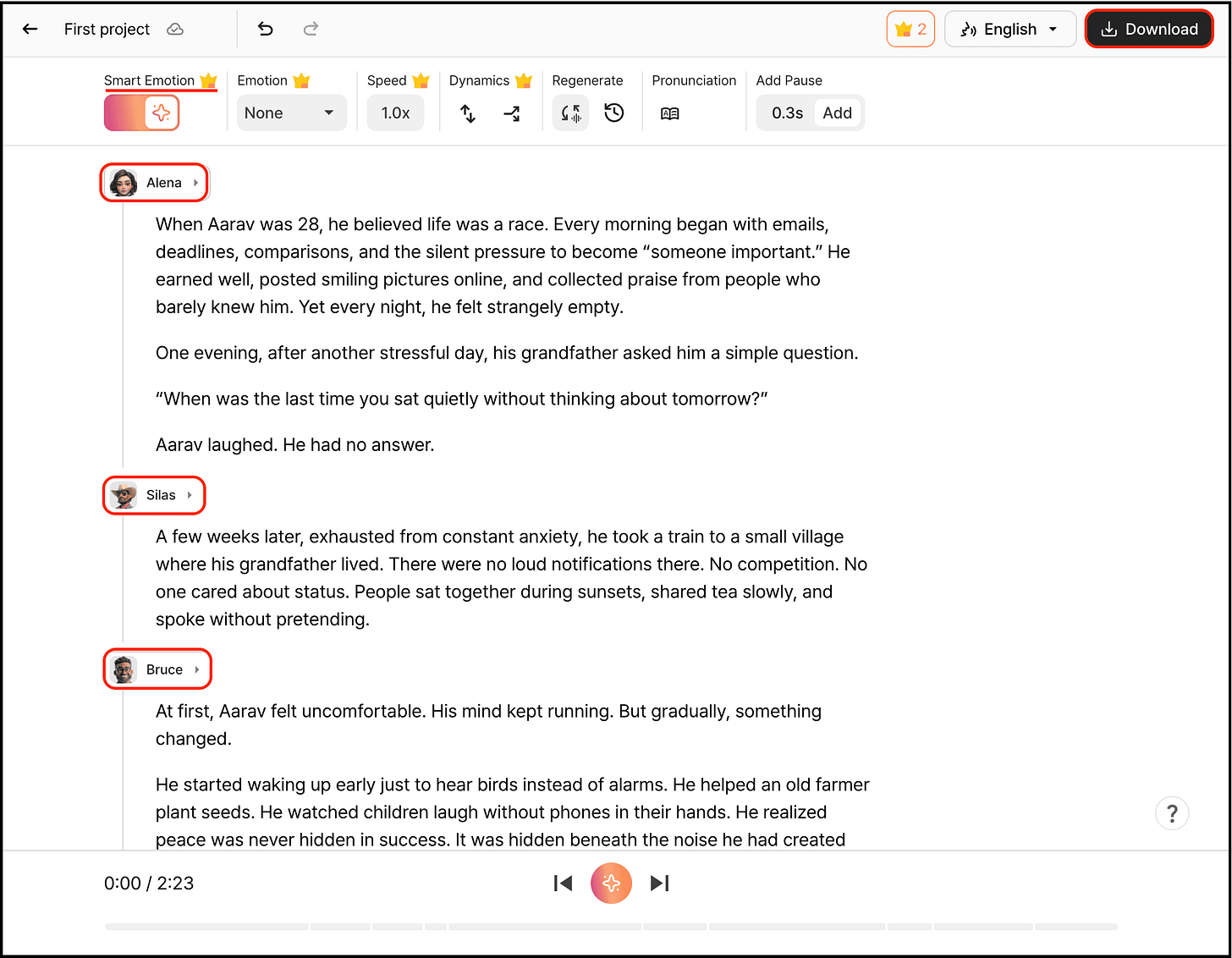Click the paragraph 'At first, Aarav felt uncomfortable'
1232x958 pixels.
point(488,724)
